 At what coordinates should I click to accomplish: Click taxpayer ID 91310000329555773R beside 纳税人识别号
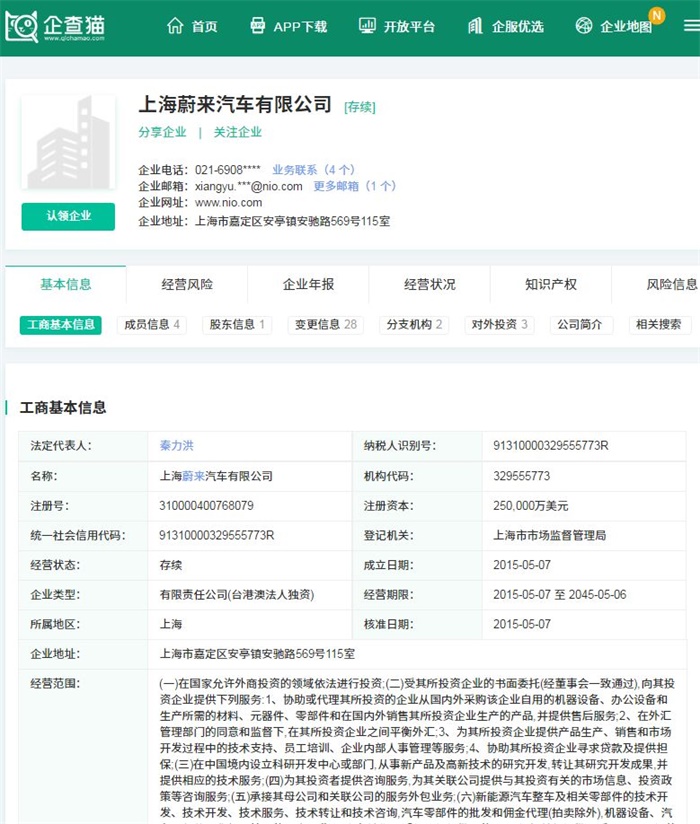[x=550, y=446]
